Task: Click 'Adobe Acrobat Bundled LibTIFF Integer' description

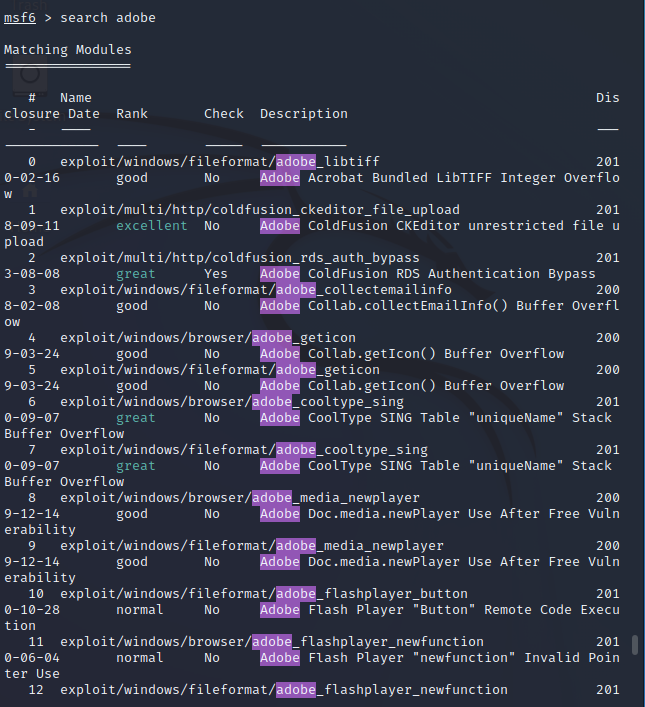Action: point(408,178)
